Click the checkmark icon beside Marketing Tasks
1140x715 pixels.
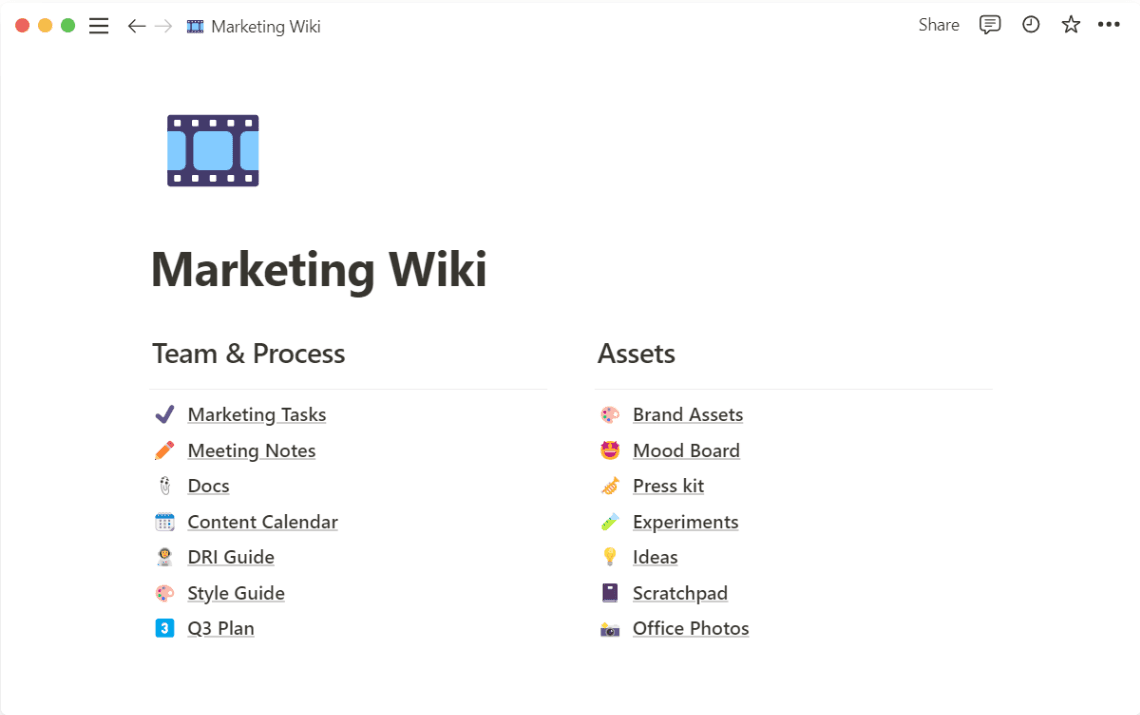tap(165, 414)
